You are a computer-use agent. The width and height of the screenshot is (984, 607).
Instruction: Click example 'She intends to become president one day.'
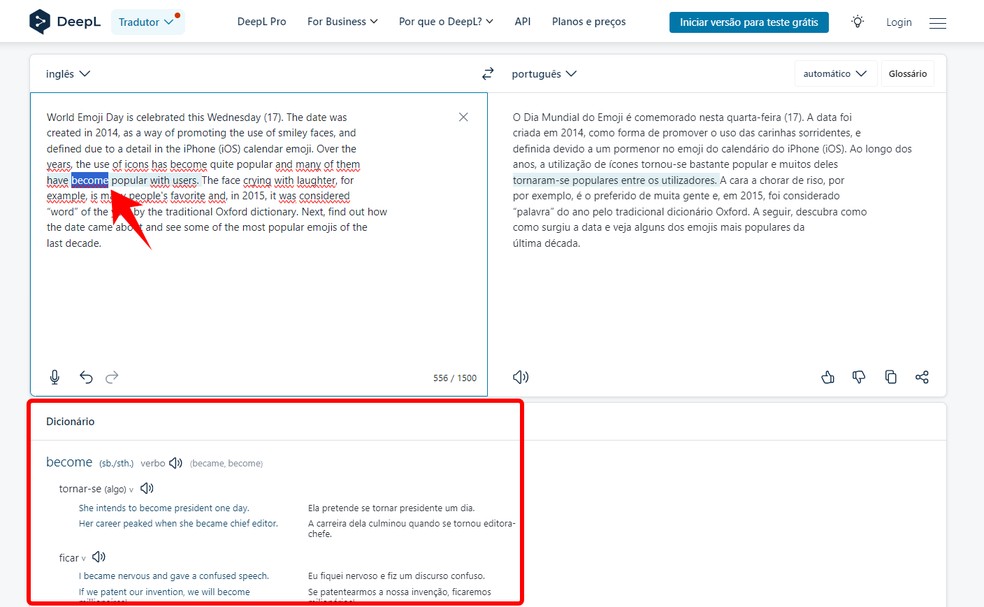coord(164,508)
